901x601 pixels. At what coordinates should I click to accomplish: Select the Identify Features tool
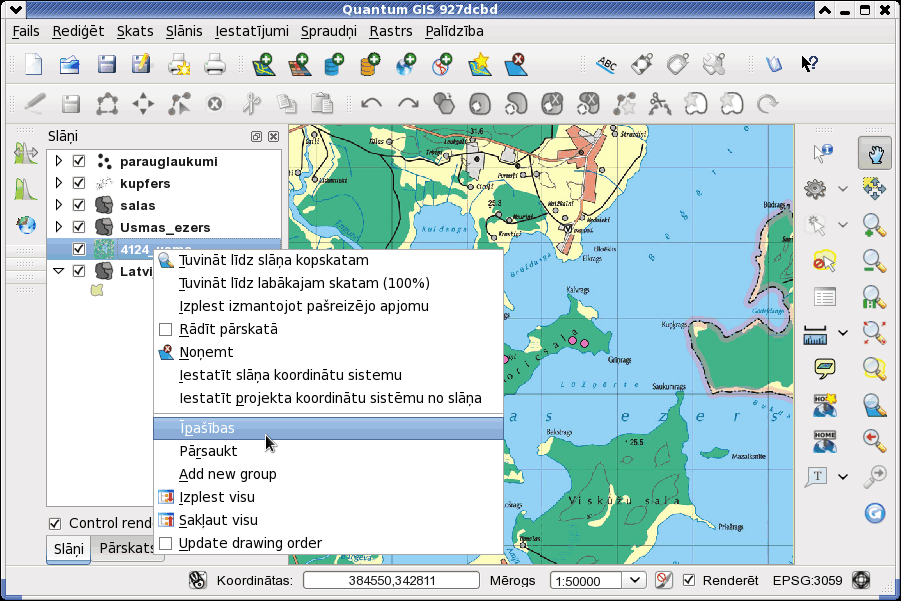823,153
